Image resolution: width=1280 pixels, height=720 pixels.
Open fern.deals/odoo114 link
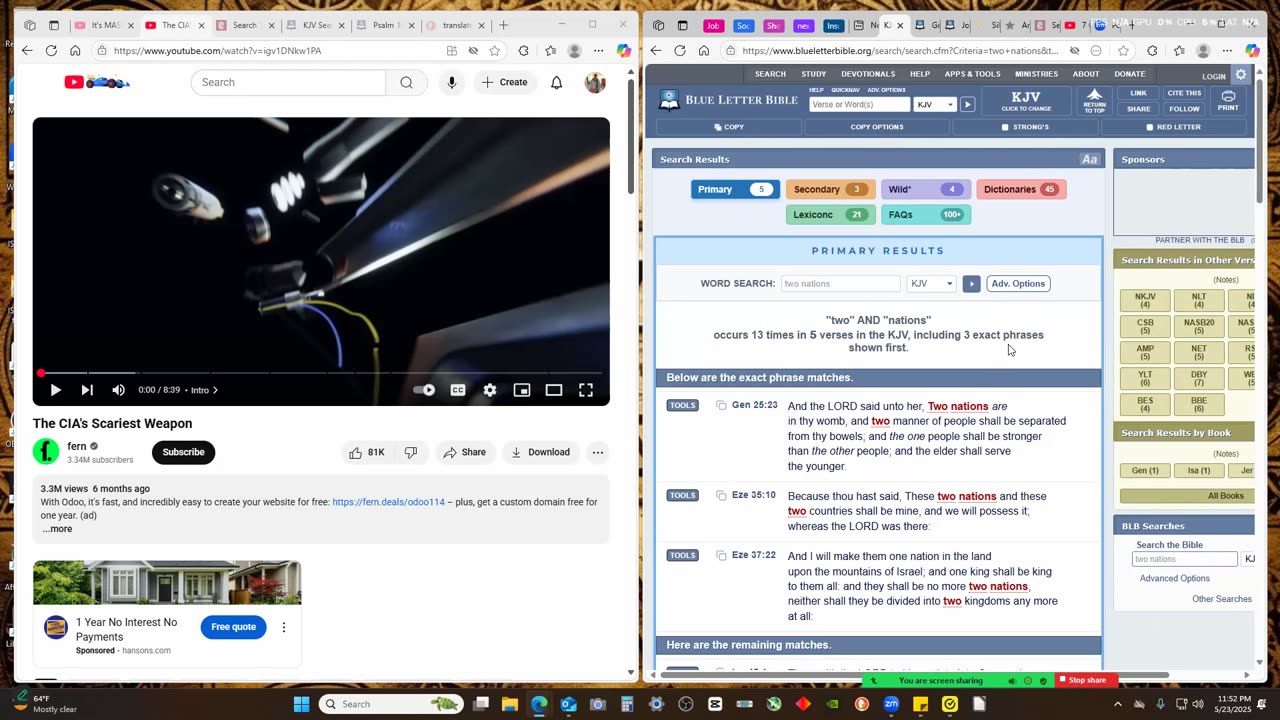click(x=388, y=502)
